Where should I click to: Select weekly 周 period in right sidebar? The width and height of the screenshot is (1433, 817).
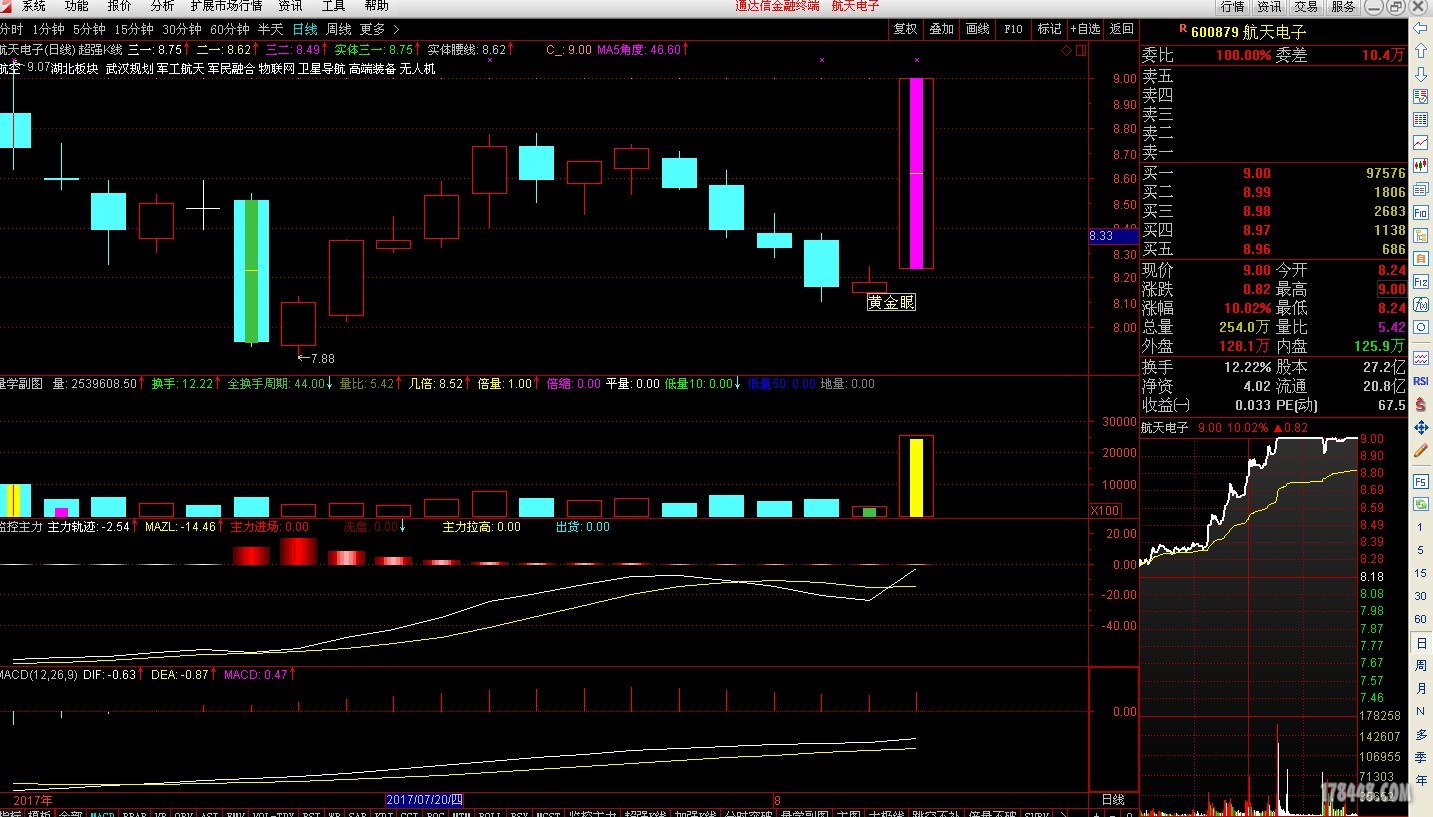coord(1421,665)
